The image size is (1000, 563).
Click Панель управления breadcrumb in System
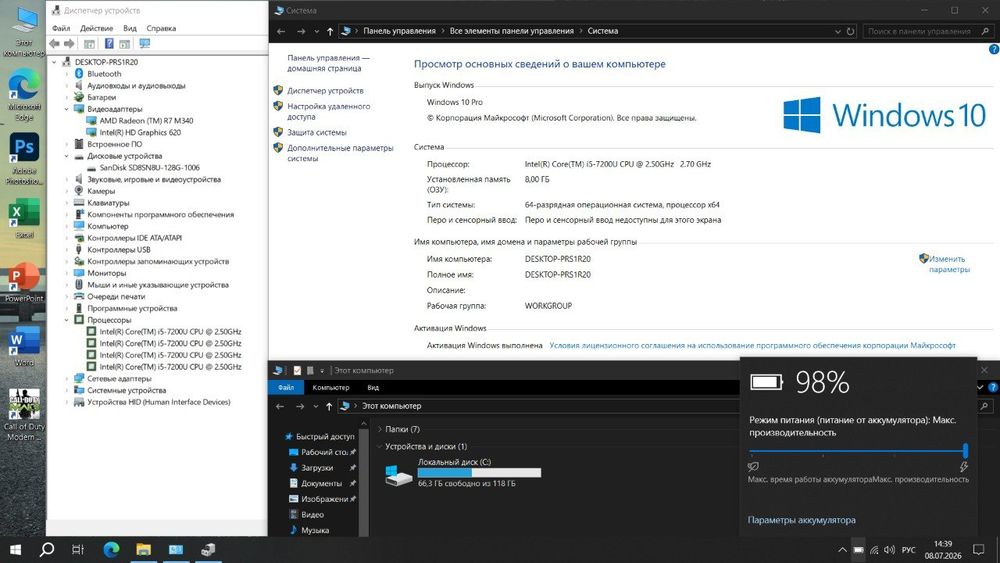click(x=399, y=31)
